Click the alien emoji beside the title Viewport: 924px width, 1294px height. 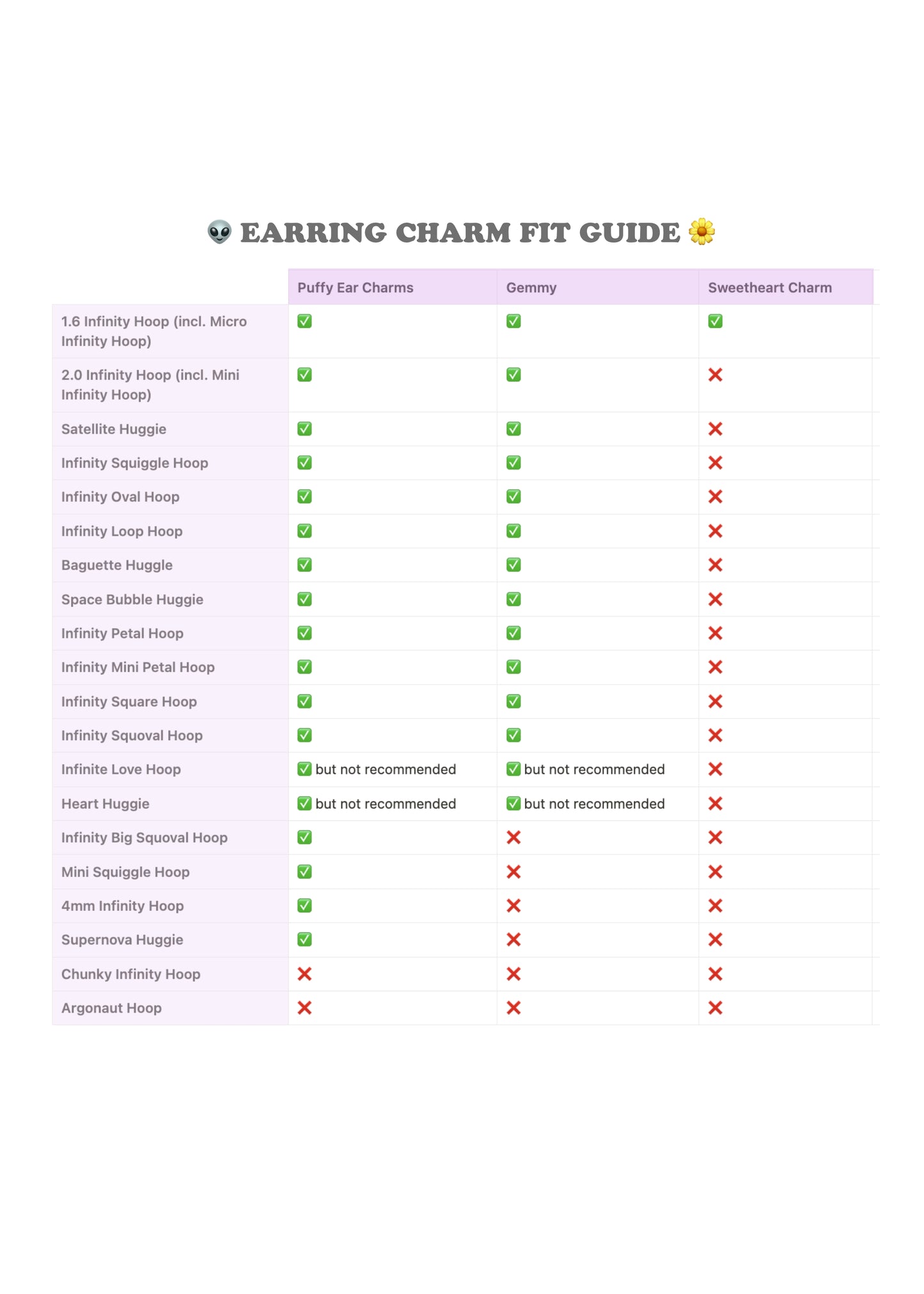click(x=219, y=232)
